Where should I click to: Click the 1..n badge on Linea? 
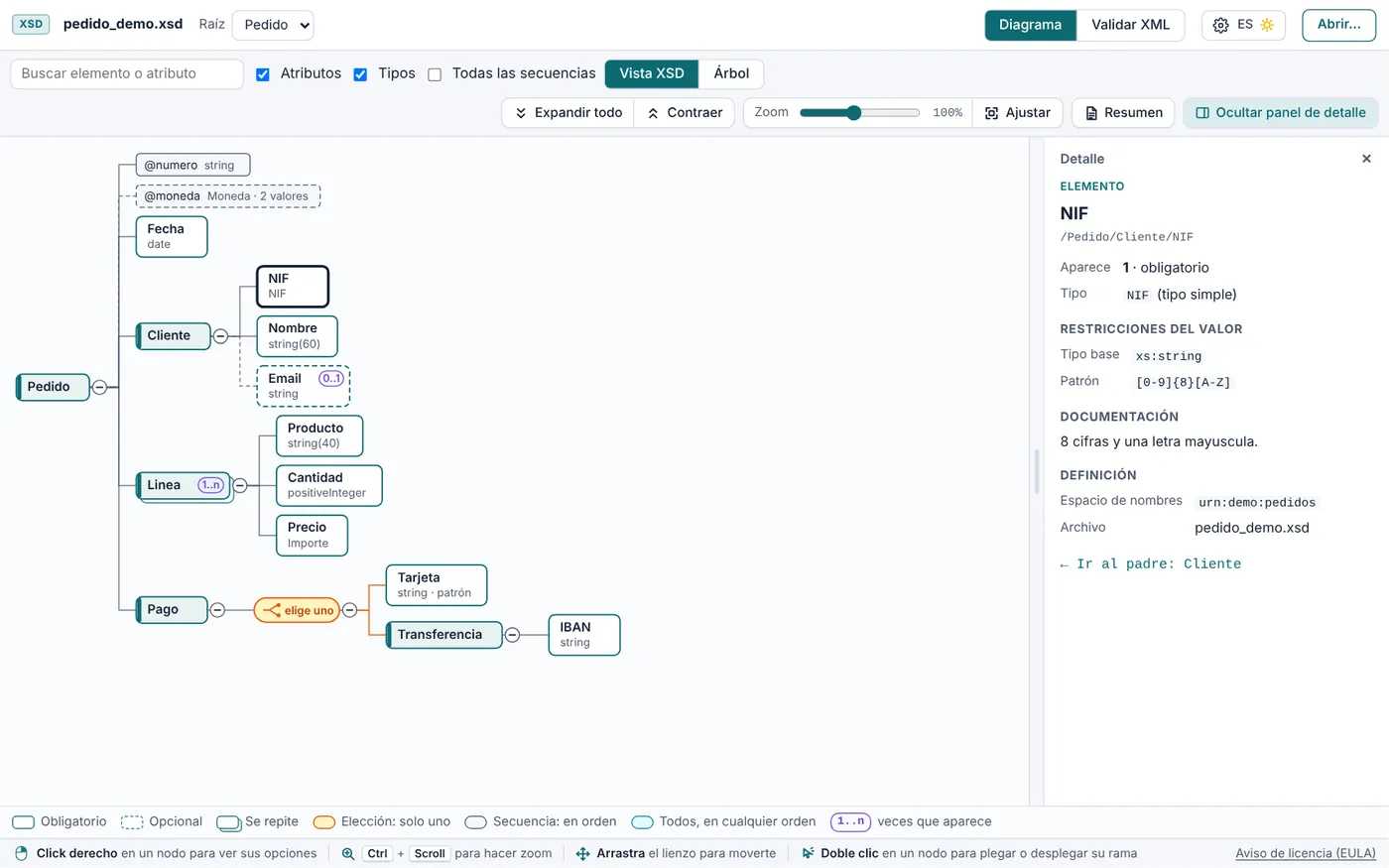click(x=210, y=485)
